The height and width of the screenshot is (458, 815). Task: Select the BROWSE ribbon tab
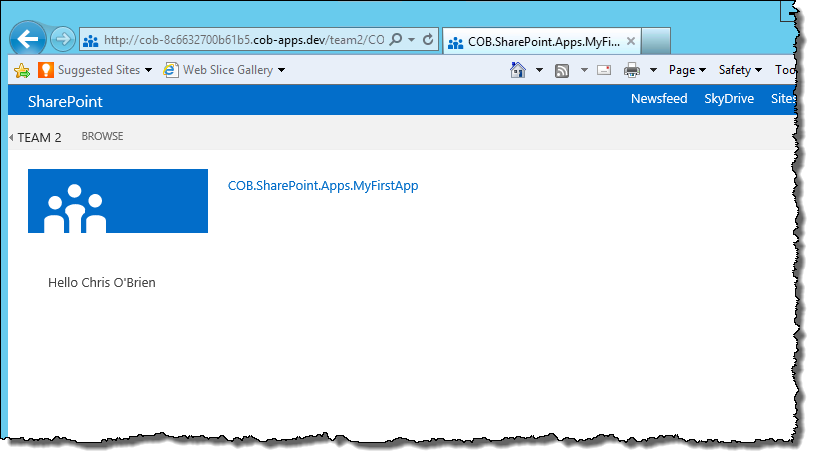102,136
